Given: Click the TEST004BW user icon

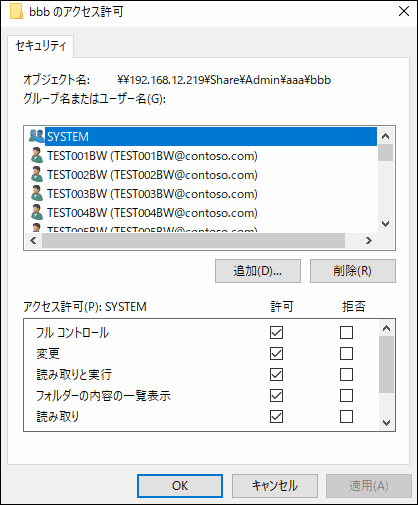Looking at the screenshot, I should [36, 212].
